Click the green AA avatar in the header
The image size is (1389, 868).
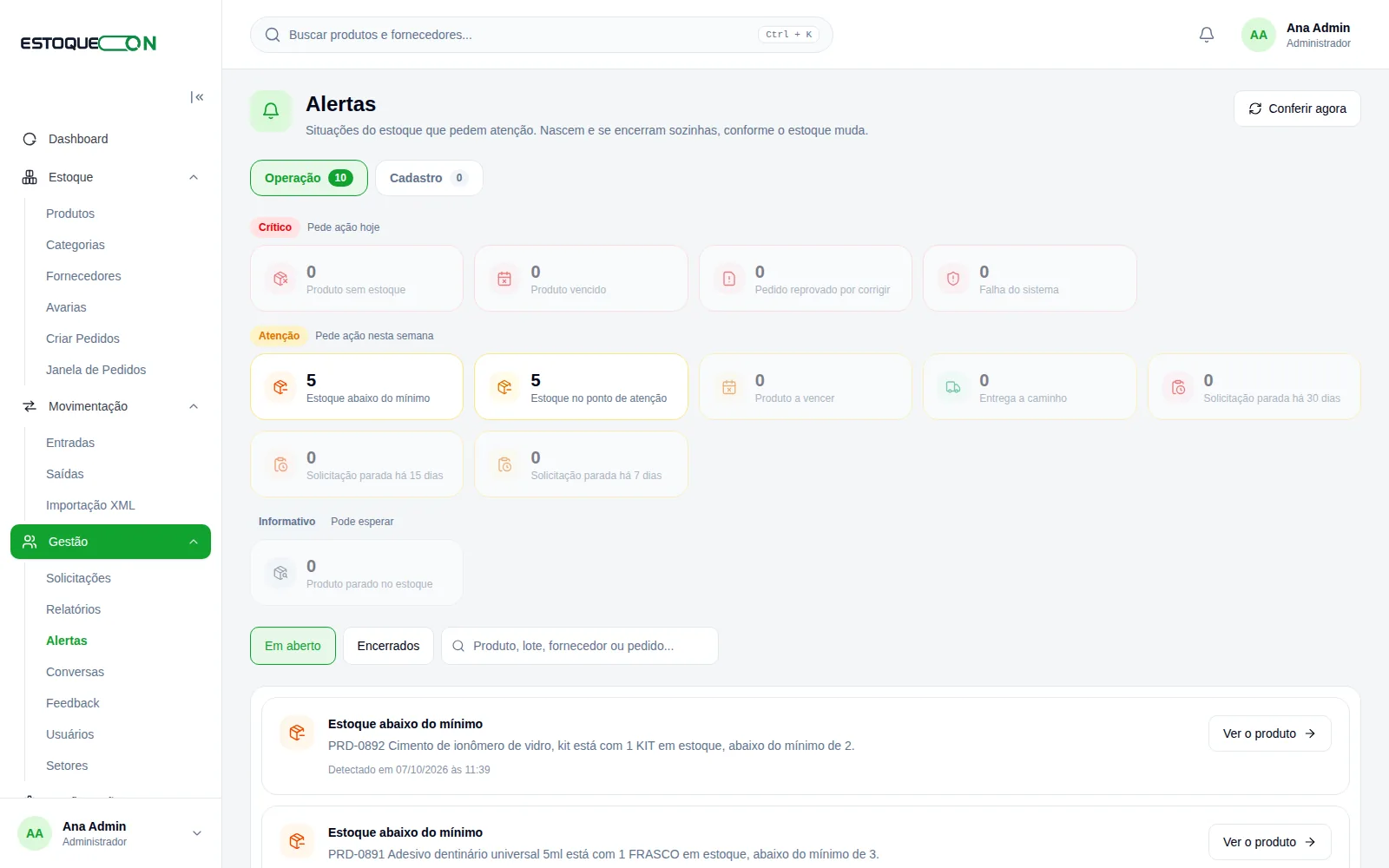point(1259,35)
